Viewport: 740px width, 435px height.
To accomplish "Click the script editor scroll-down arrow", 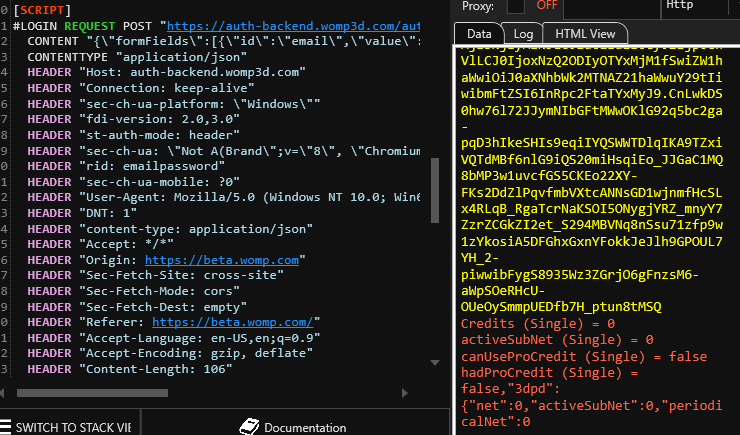I will 435,363.
